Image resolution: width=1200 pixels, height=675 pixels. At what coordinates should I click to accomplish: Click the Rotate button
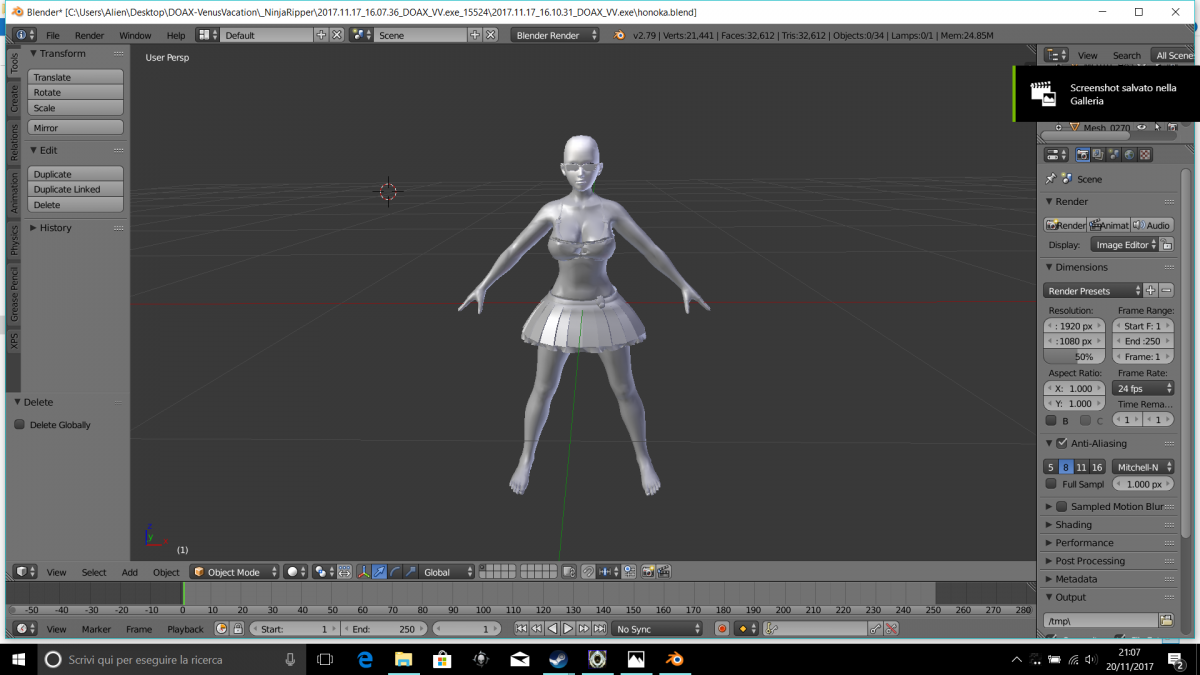pos(76,92)
